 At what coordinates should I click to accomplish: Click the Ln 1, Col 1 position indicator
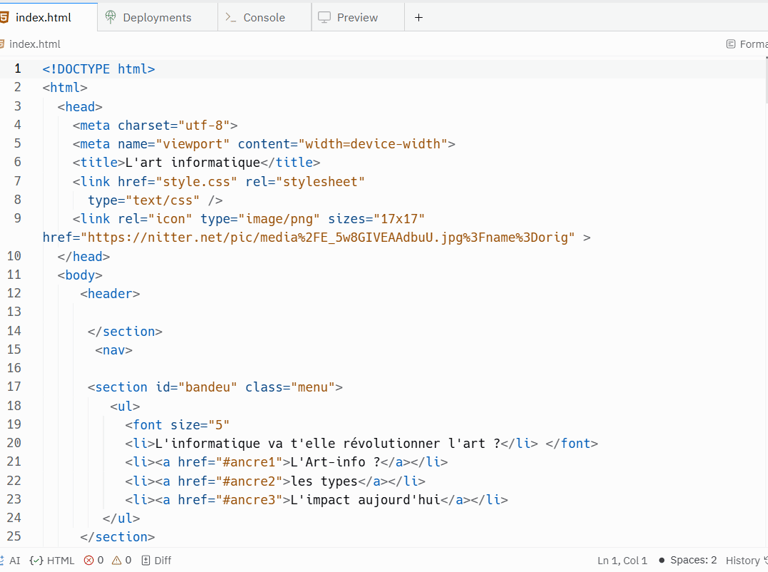622,561
